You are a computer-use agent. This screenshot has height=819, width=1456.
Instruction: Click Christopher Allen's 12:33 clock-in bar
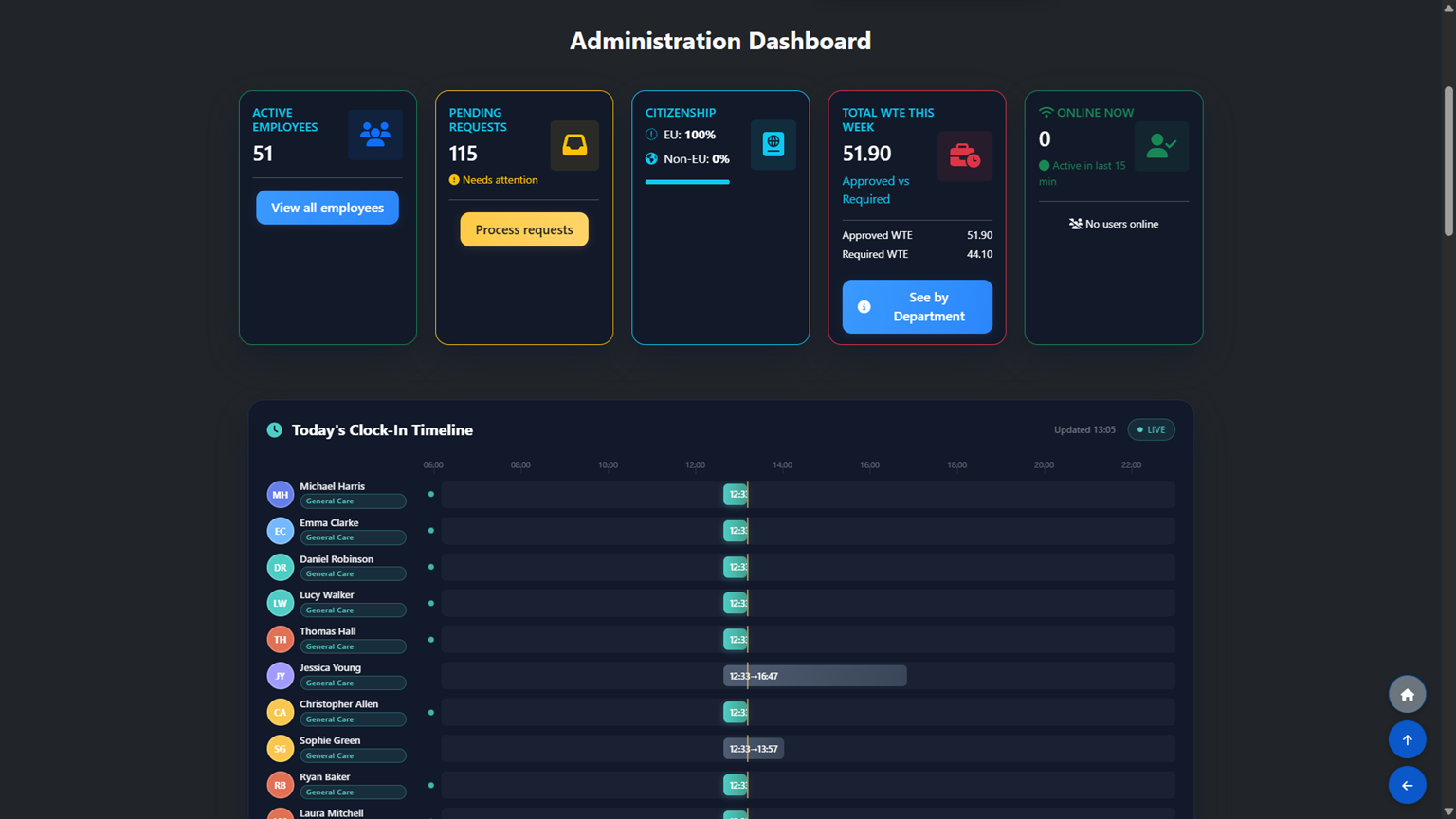tap(736, 712)
